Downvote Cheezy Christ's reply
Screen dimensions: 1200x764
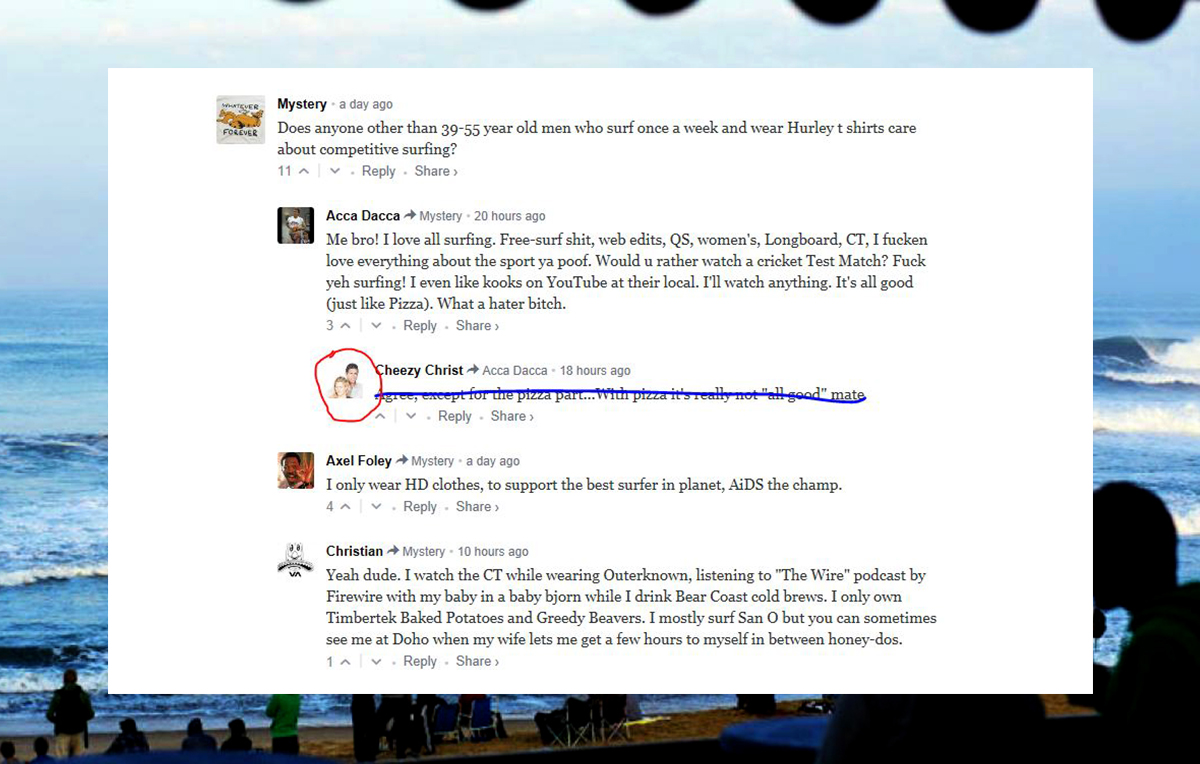click(411, 416)
